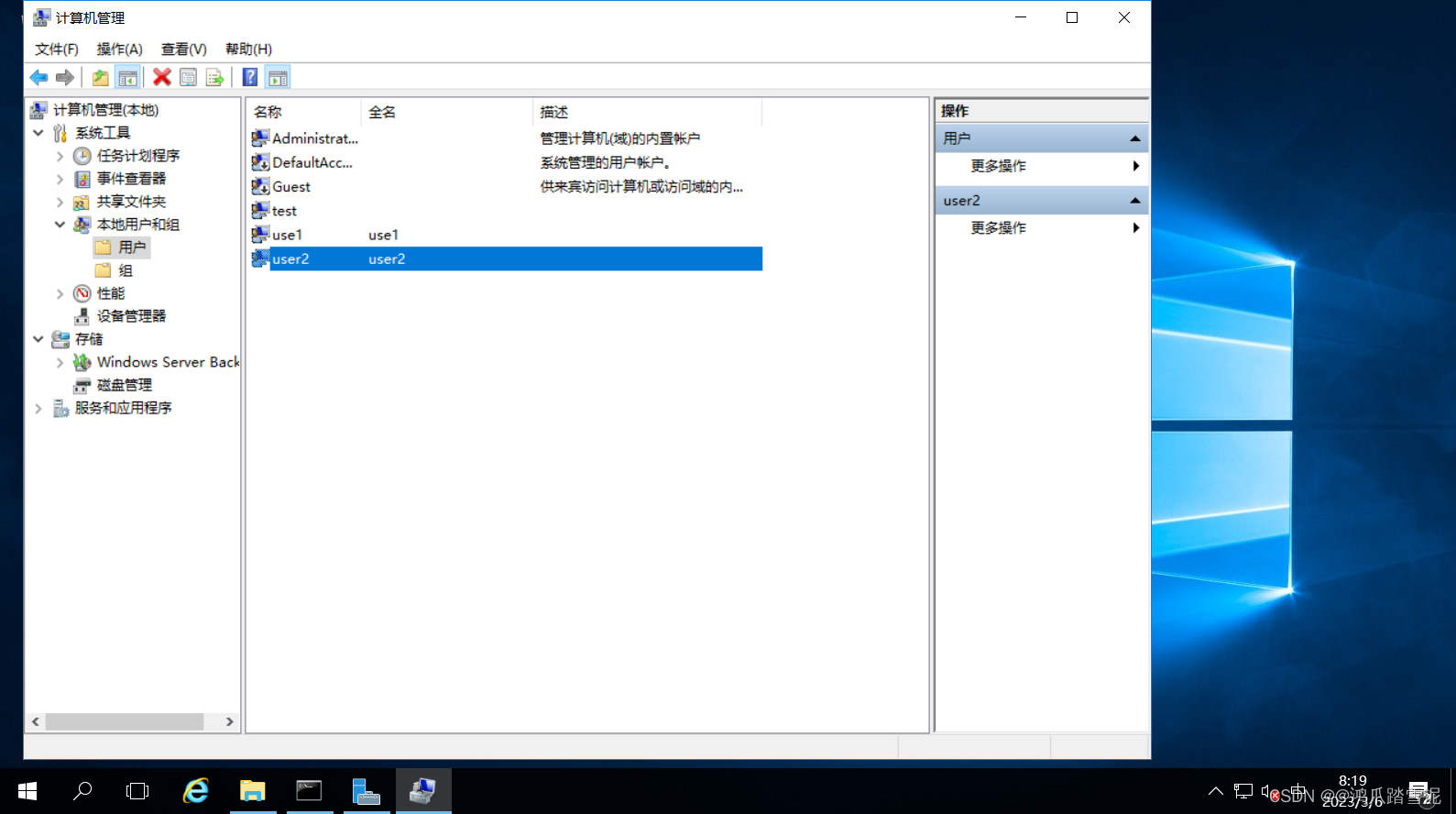Click the Guest user account icon
Image resolution: width=1456 pixels, height=814 pixels.
point(260,186)
